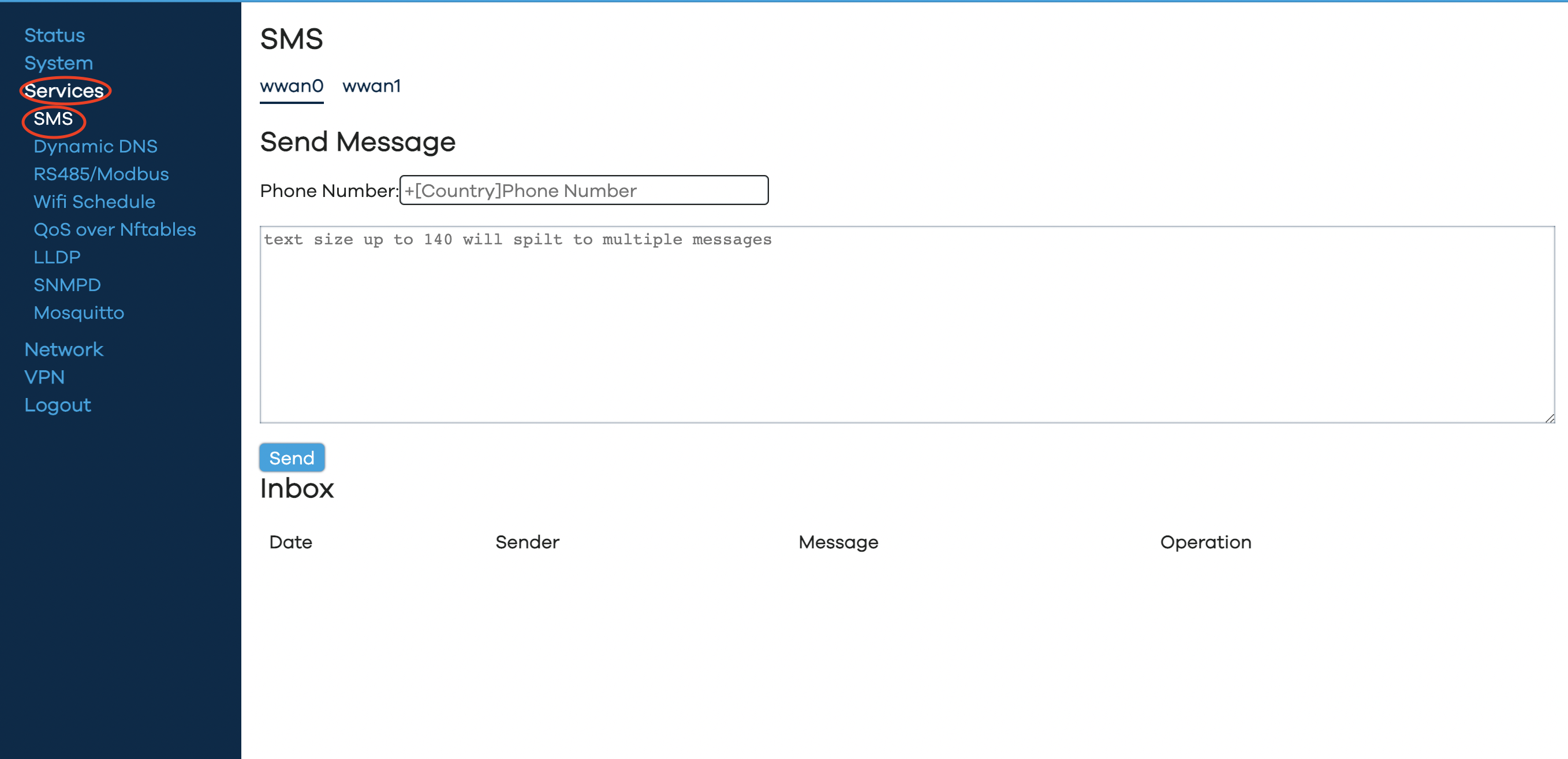Screen dimensions: 1568x759
Task: Click the Send button
Action: click(292, 457)
